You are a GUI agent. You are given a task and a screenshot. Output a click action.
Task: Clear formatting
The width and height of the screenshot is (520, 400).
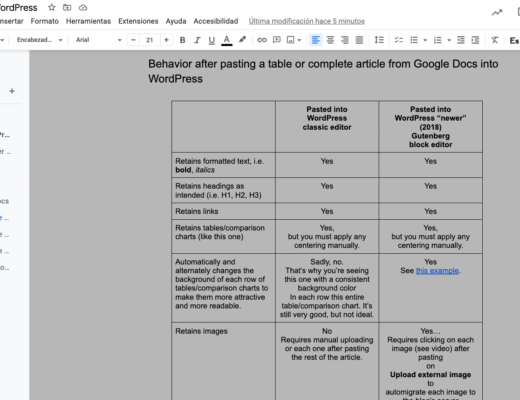(x=495, y=40)
